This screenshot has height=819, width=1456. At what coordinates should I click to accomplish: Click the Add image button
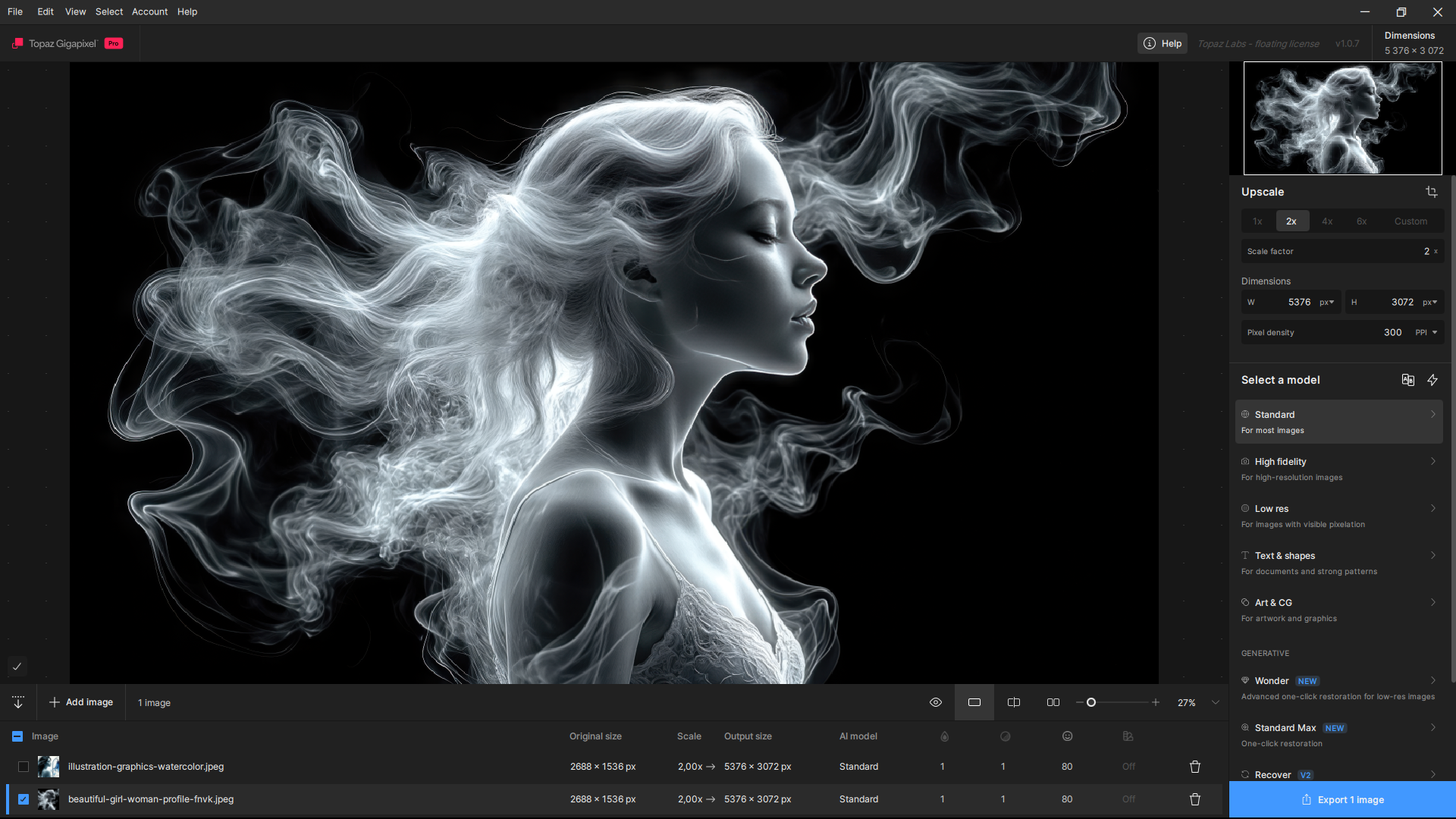pos(81,702)
